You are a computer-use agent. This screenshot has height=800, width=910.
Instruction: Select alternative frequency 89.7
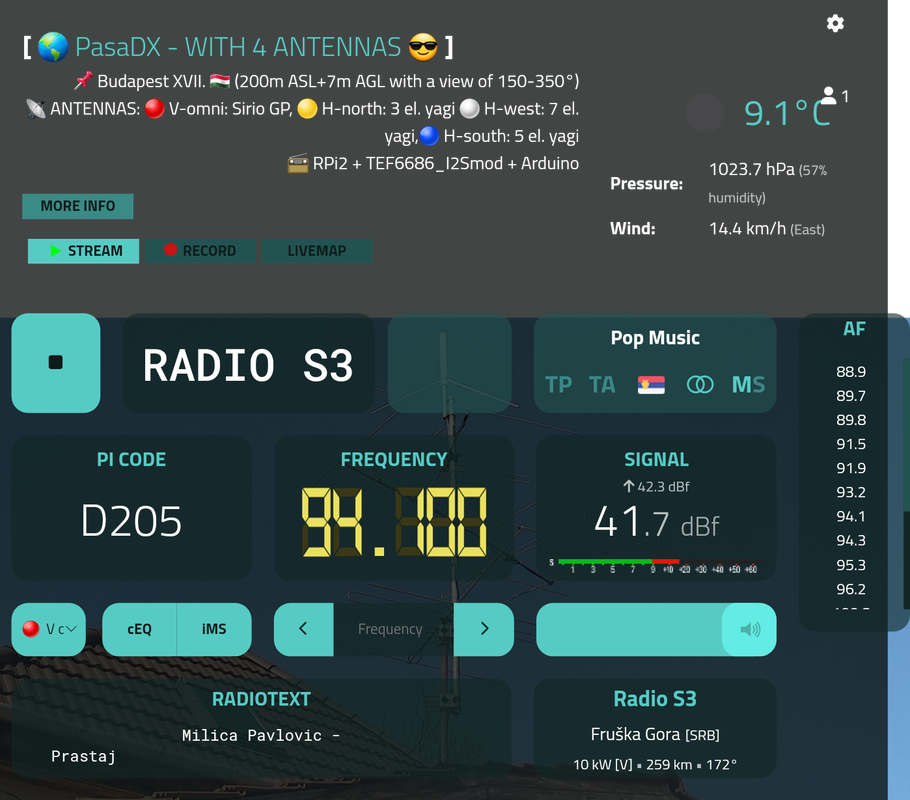851,396
